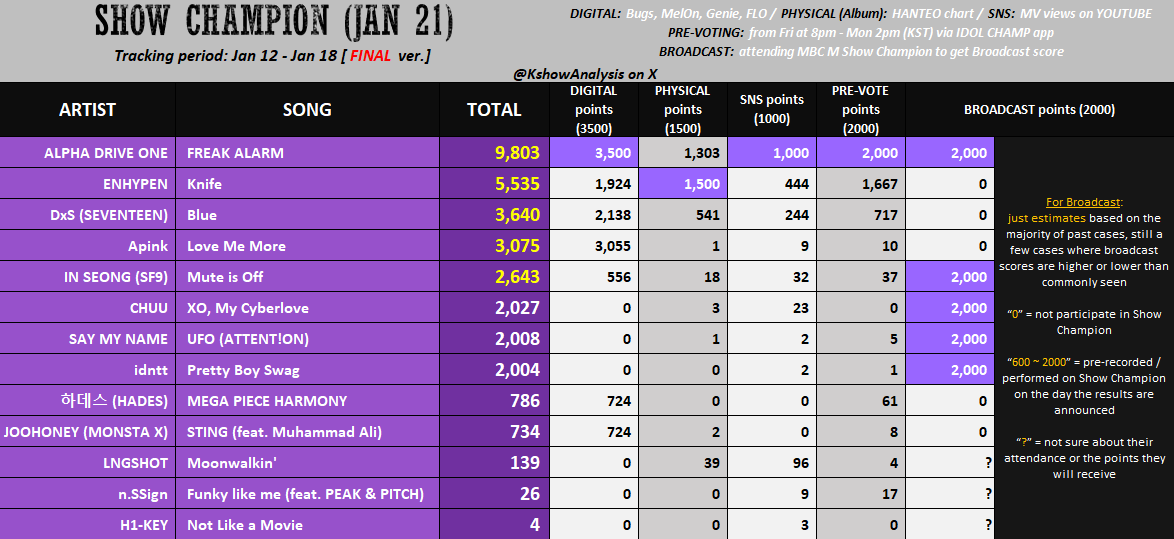Click the Pretty Boy Swag song cell
The image size is (1174, 539).
(308, 370)
